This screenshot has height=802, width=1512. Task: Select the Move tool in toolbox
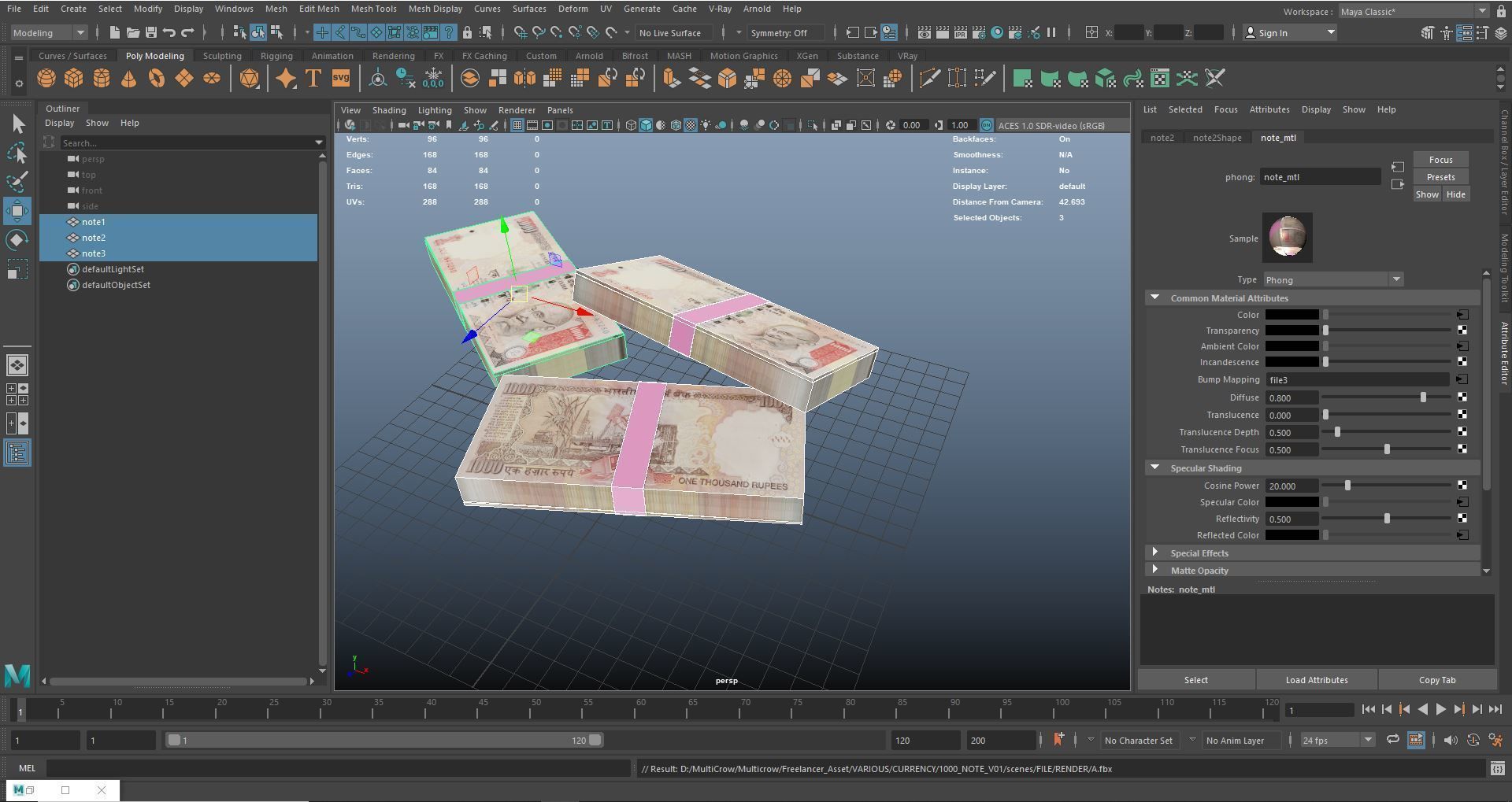(17, 211)
